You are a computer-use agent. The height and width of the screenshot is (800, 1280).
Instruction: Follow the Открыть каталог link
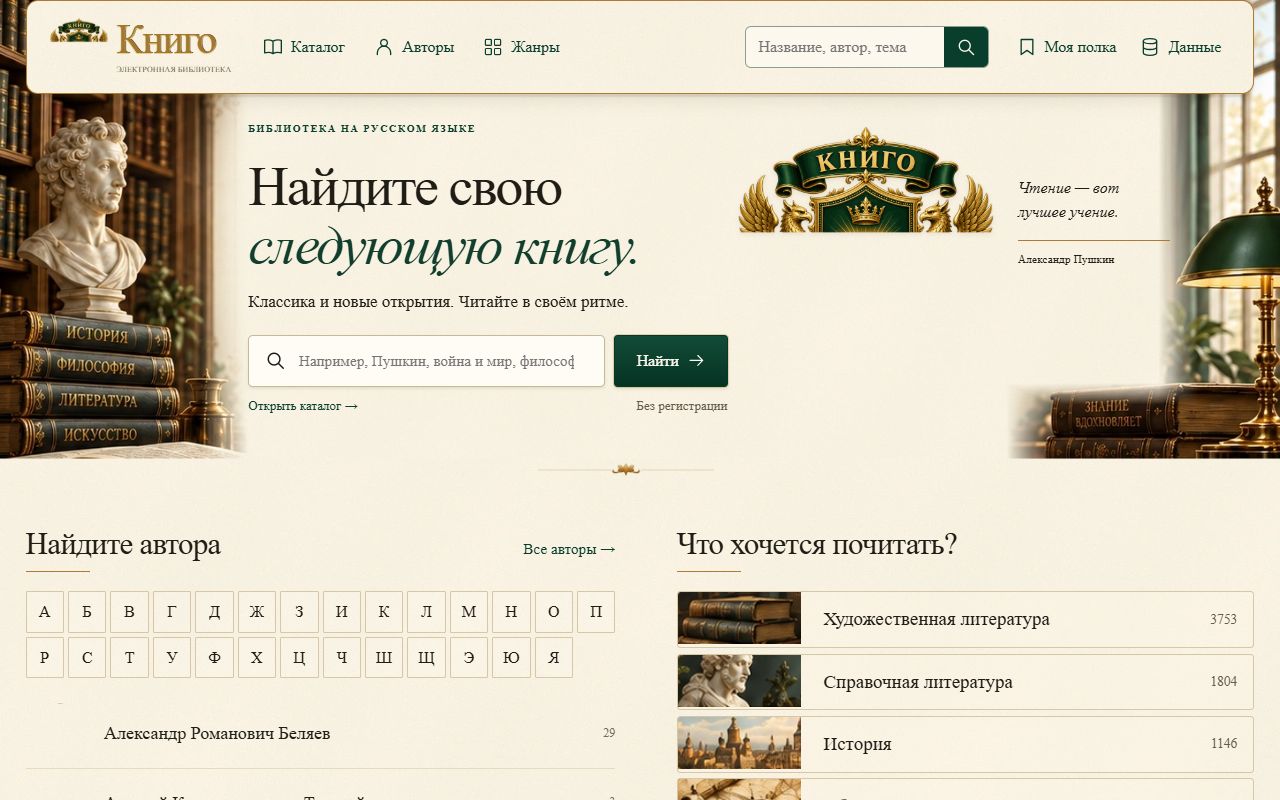click(x=303, y=406)
